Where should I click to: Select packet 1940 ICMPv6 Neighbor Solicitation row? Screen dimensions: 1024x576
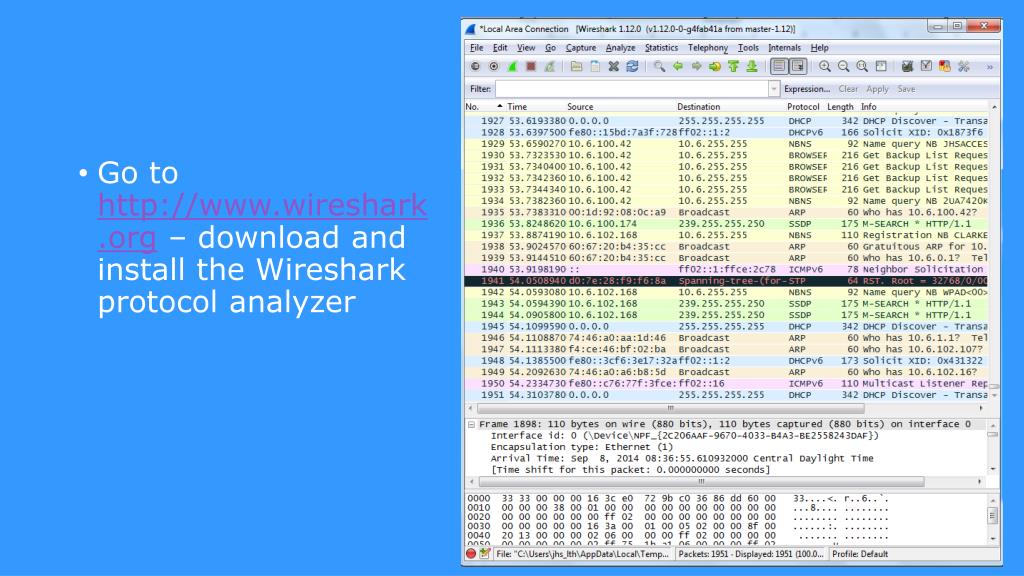click(726, 269)
